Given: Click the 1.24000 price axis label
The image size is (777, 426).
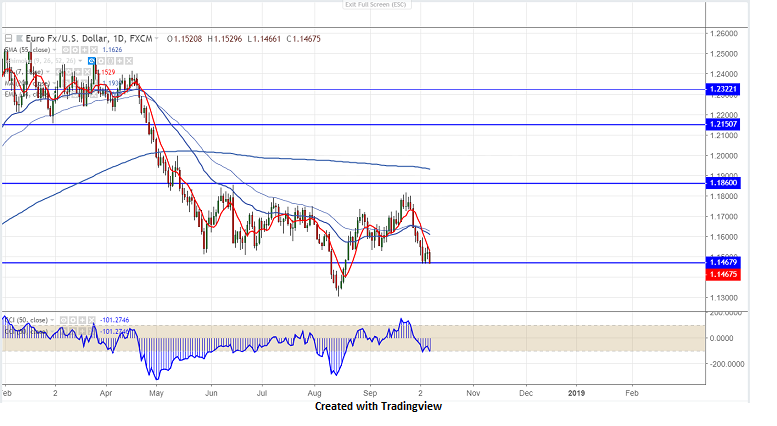Looking at the screenshot, I should coord(723,74).
